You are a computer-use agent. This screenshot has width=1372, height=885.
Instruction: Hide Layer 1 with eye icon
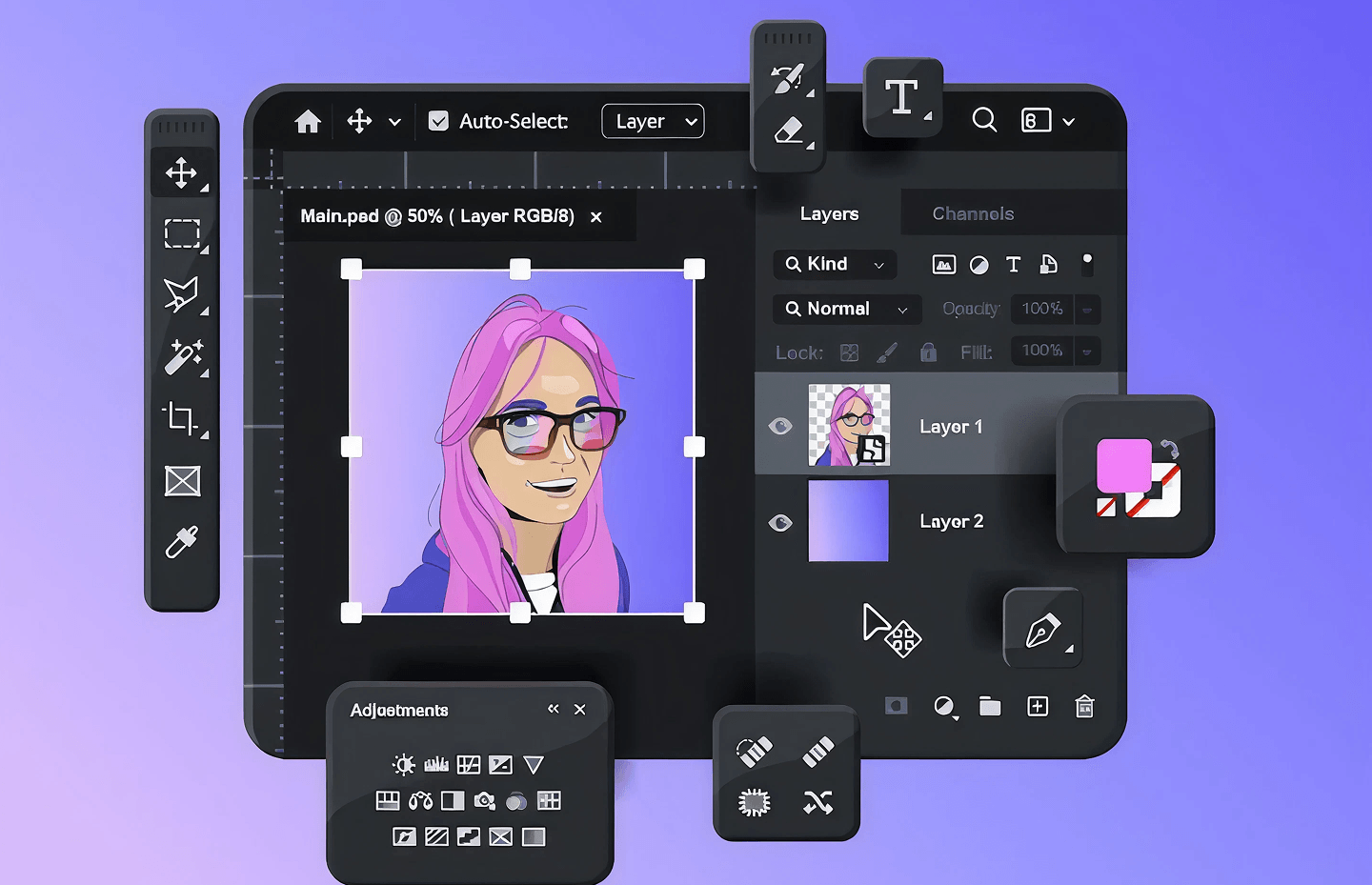click(780, 426)
